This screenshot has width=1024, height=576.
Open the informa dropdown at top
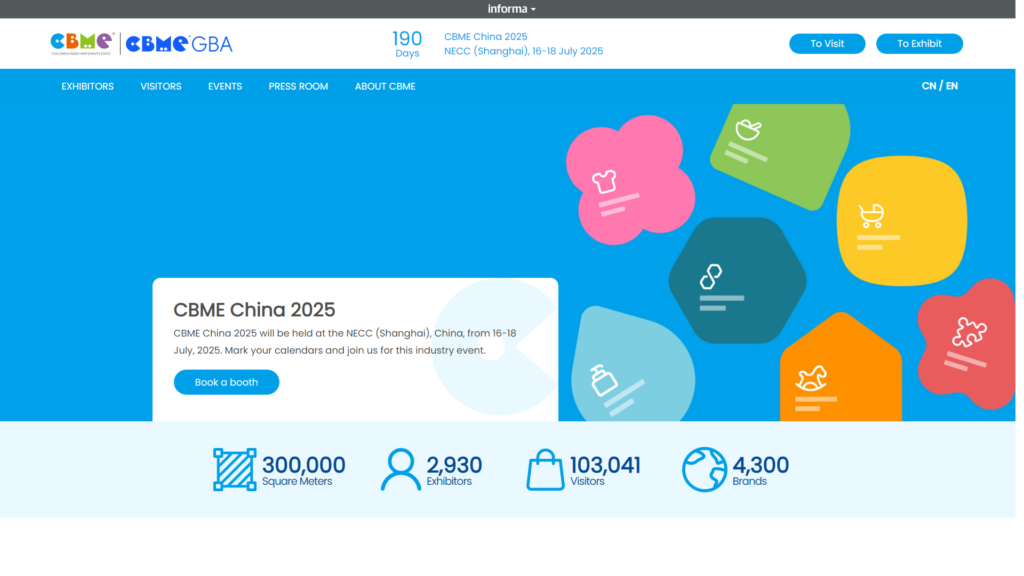click(511, 9)
